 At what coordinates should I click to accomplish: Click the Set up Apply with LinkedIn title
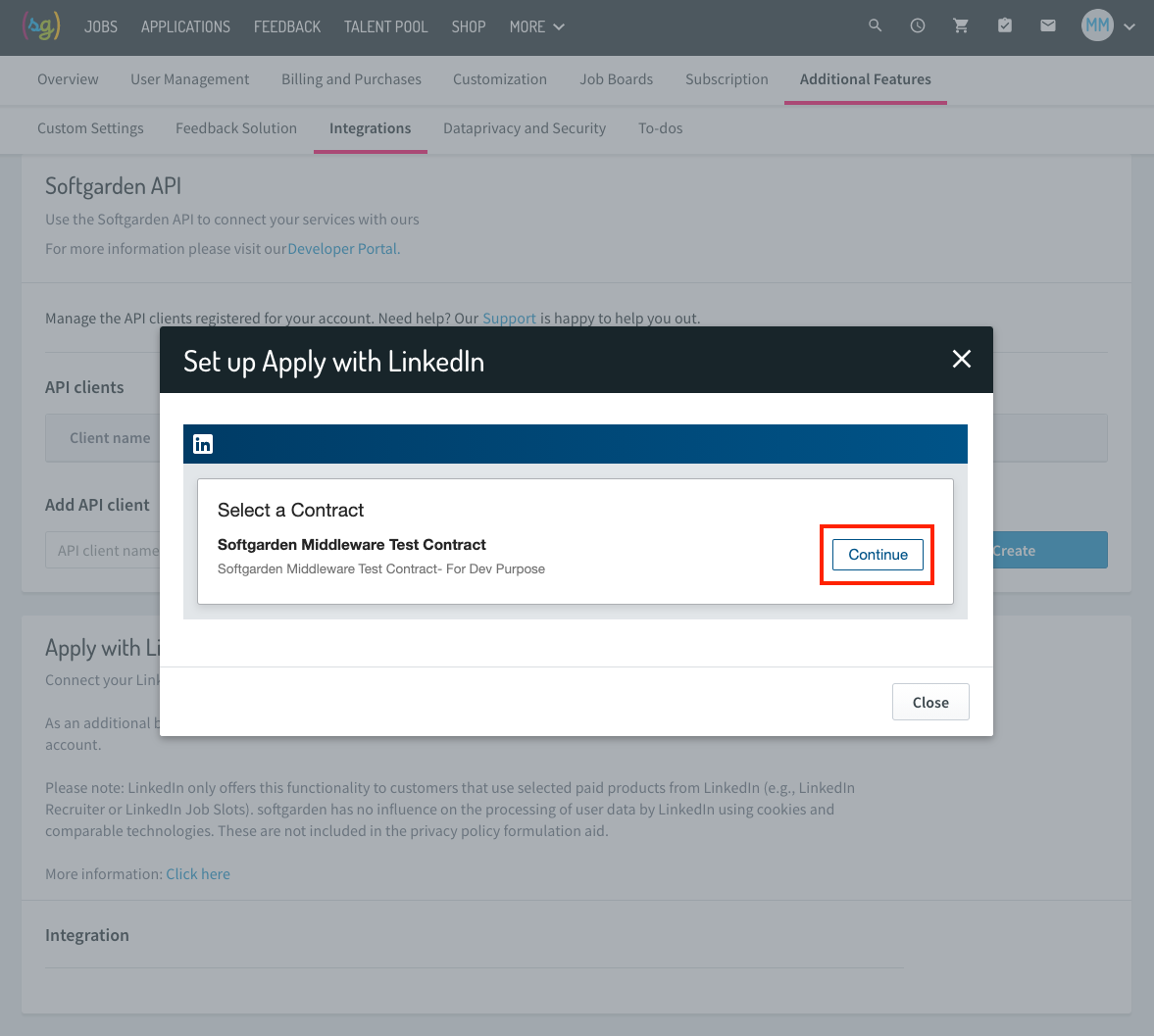(x=333, y=362)
